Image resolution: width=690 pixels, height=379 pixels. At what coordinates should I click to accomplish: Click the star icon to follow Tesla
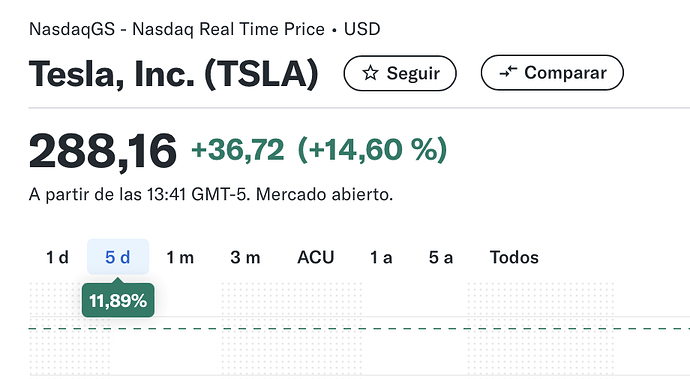[370, 73]
